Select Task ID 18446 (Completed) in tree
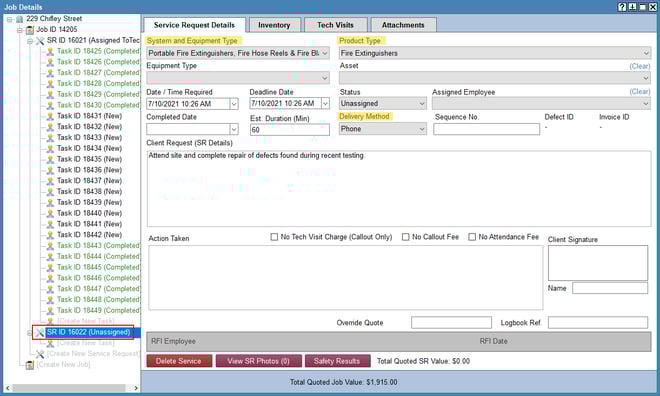This screenshot has width=660, height=396. point(98,278)
